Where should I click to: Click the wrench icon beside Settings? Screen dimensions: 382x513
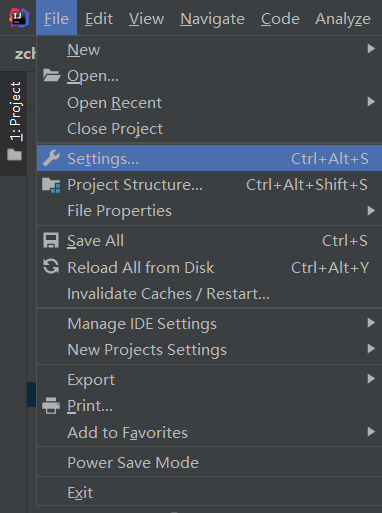51,158
